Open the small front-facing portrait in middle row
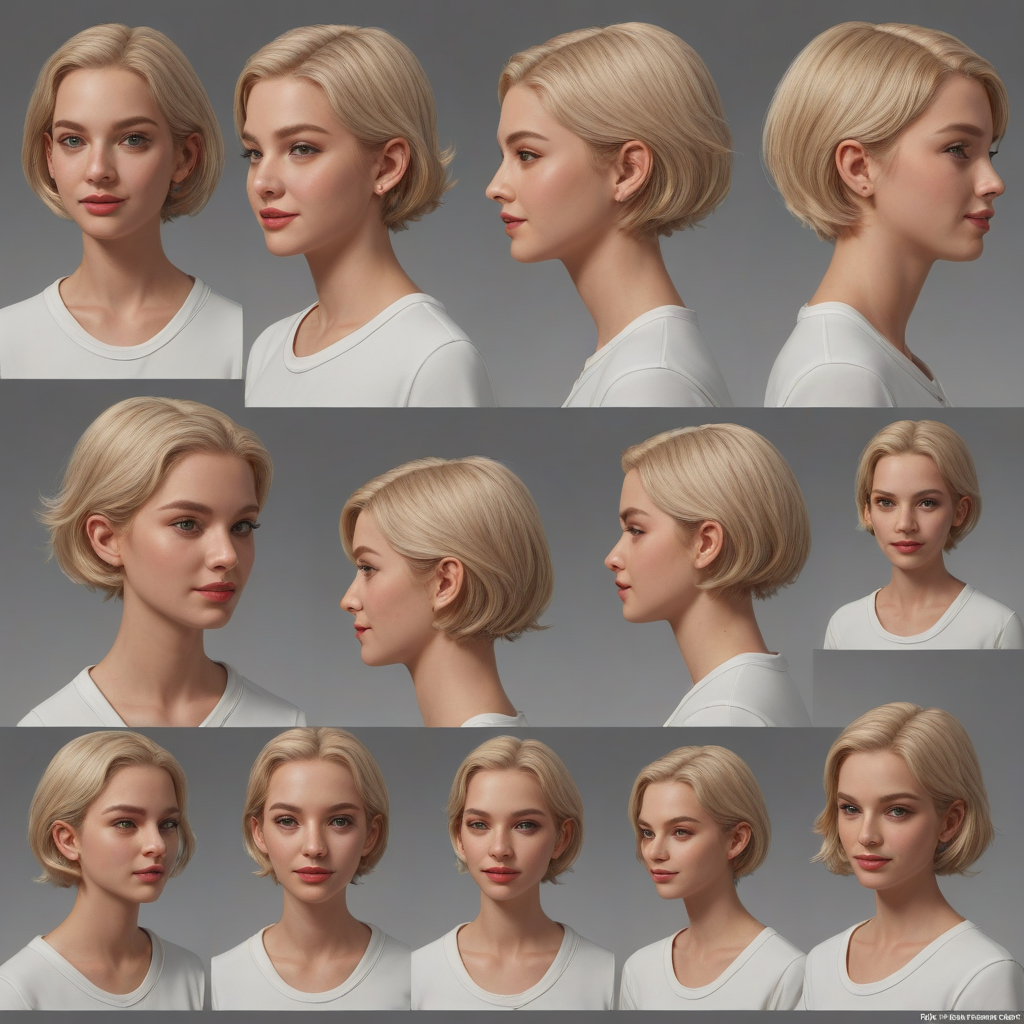Screen dimensions: 1024x1024 918,530
